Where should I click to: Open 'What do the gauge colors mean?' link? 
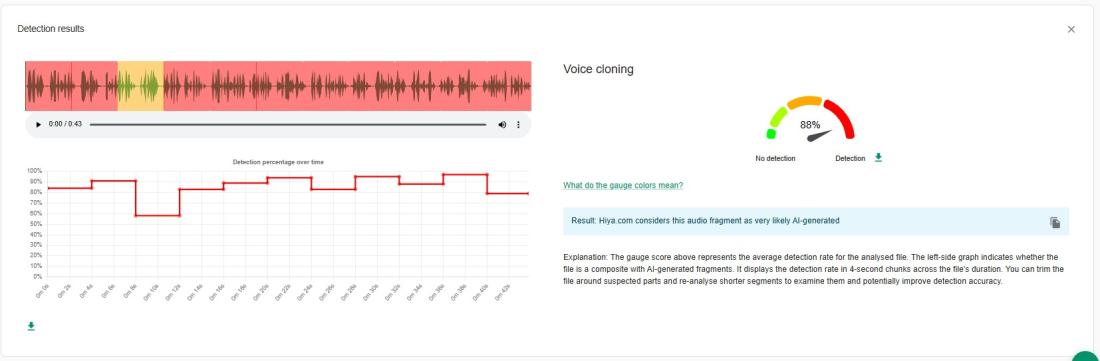(623, 185)
